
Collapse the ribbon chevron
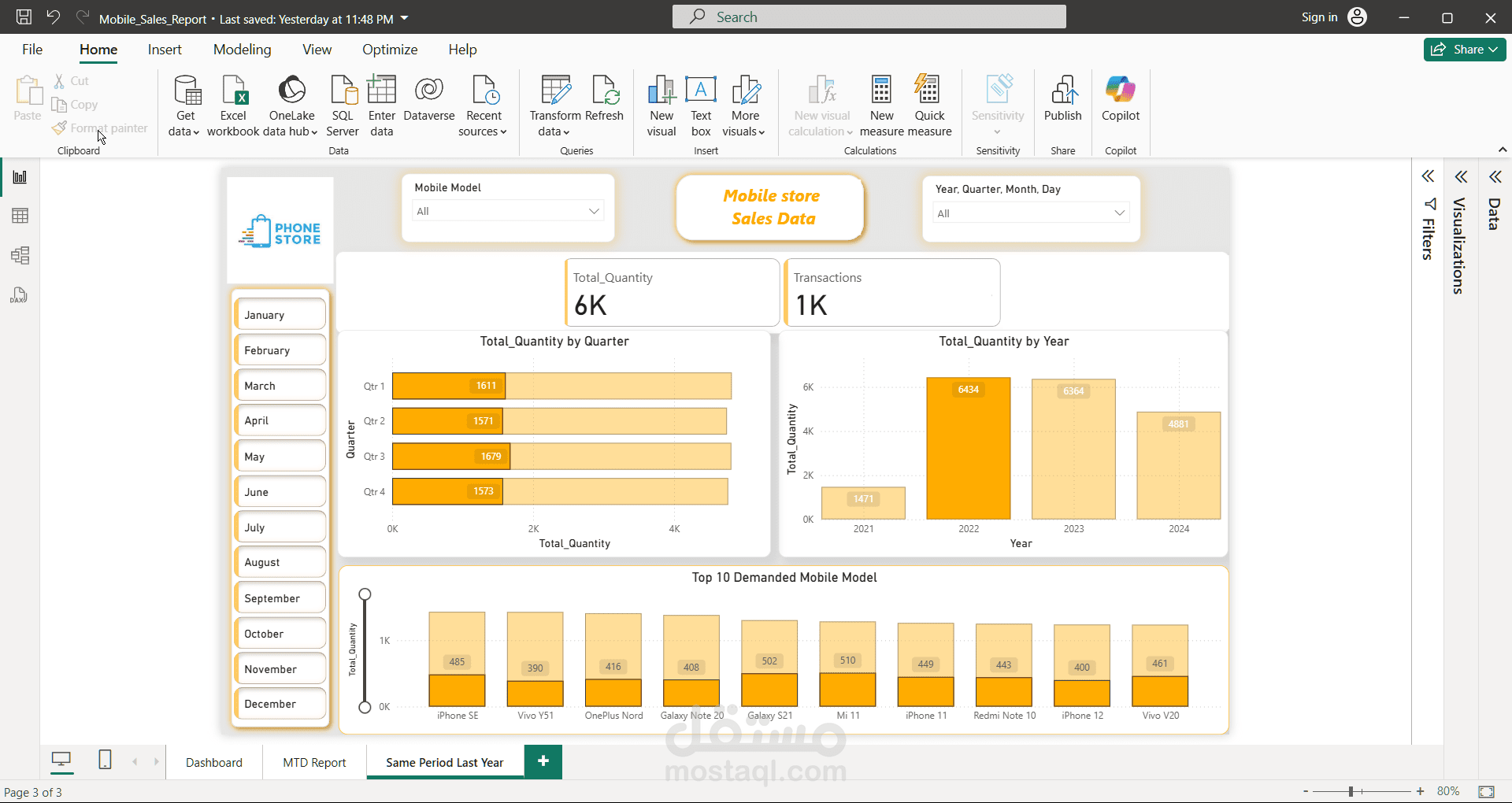pos(1502,150)
